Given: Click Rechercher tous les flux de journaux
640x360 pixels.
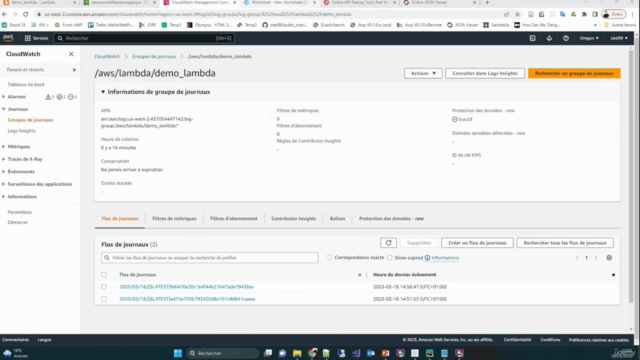Looking at the screenshot, I should tap(565, 243).
